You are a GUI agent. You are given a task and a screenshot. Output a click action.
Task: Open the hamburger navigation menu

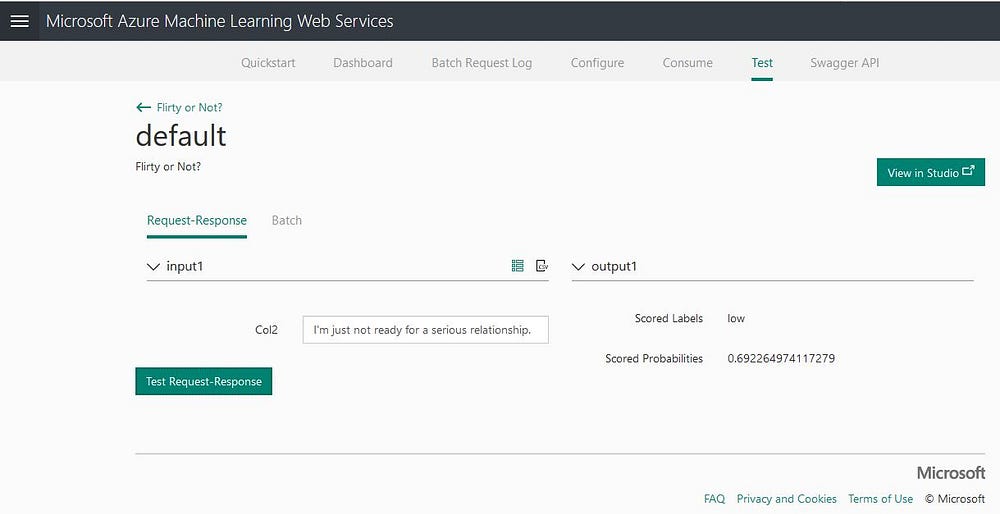[x=19, y=21]
